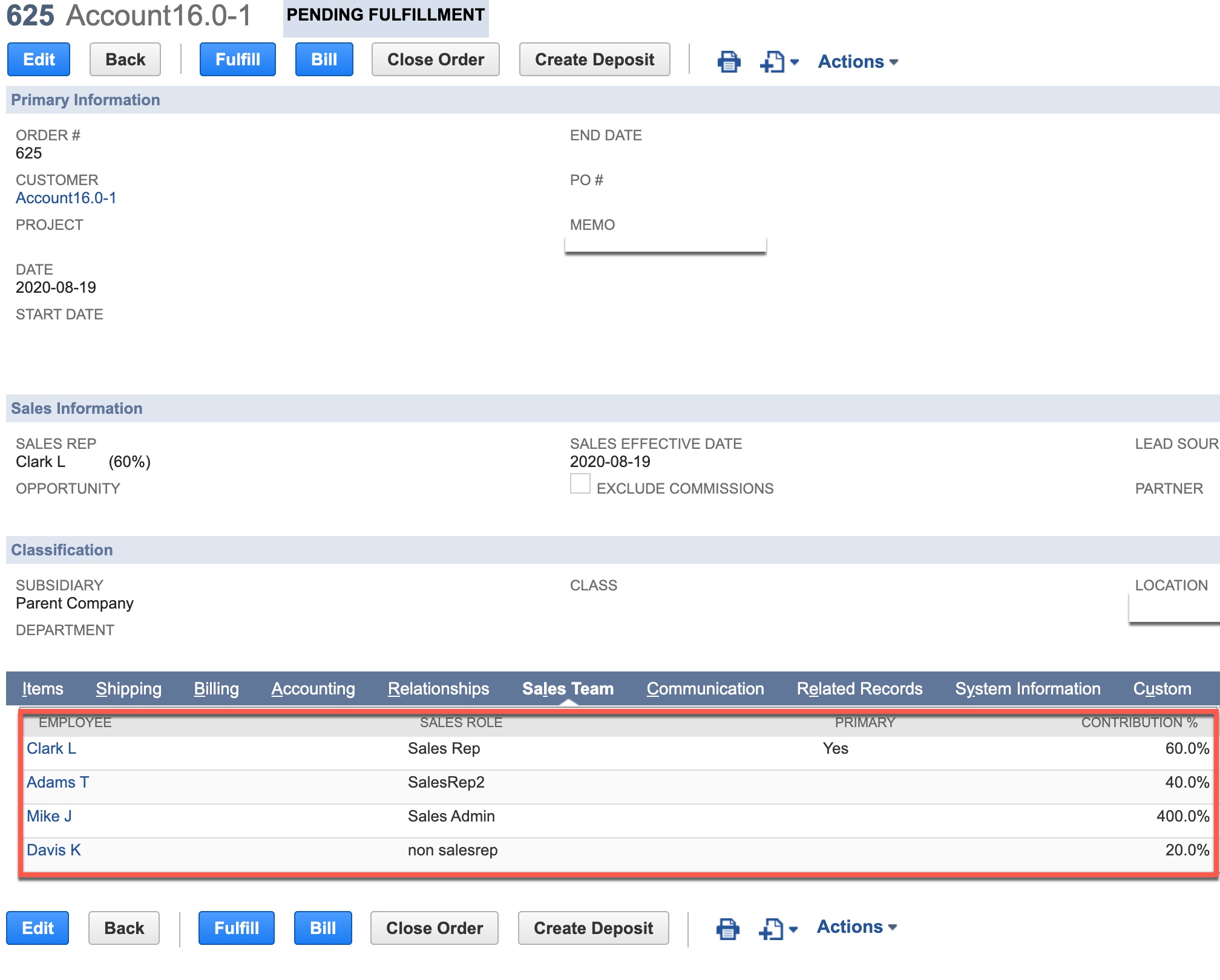Click the bottom Create Deposit button
The image size is (1220, 980).
click(594, 928)
